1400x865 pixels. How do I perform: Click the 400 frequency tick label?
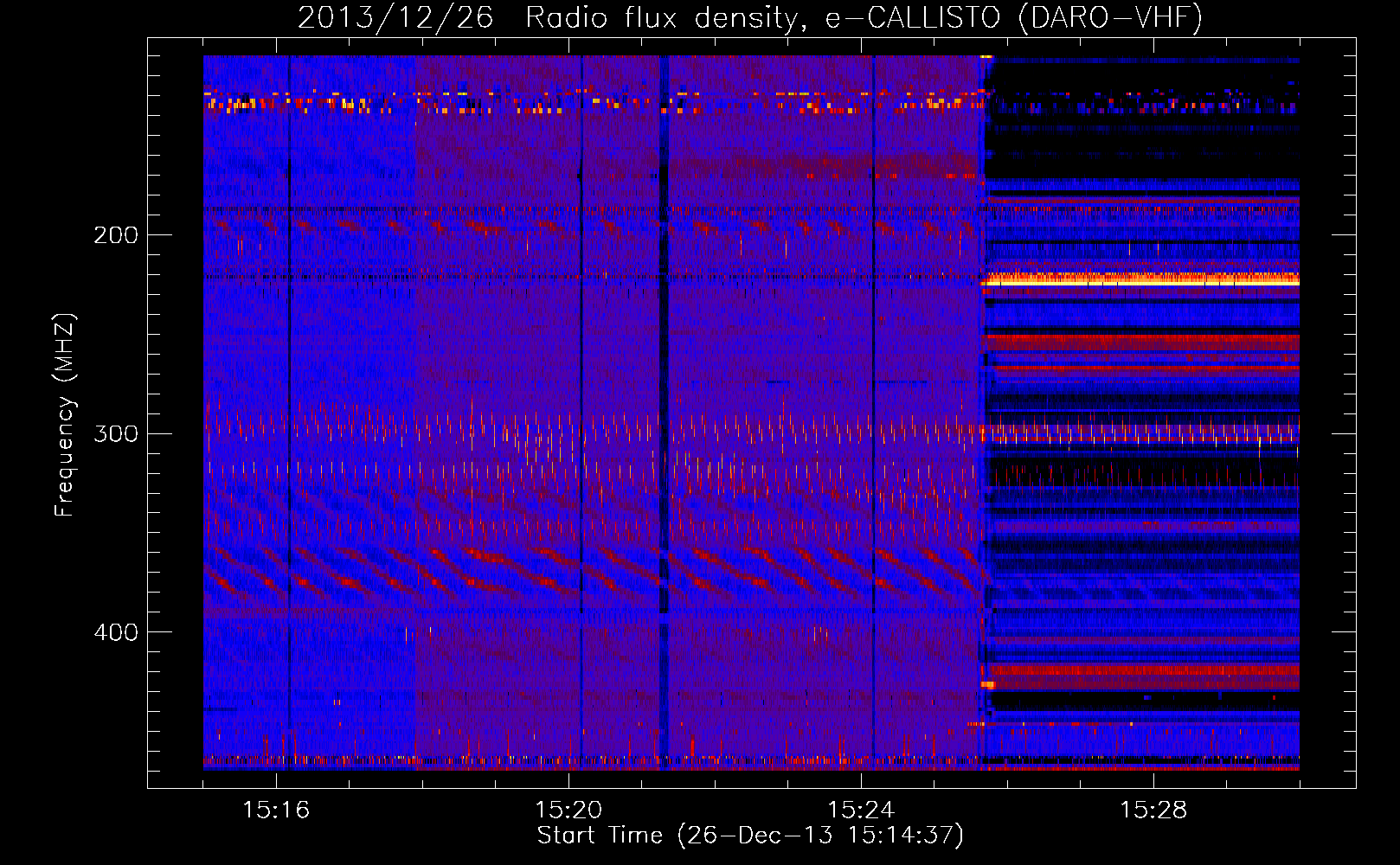click(116, 632)
